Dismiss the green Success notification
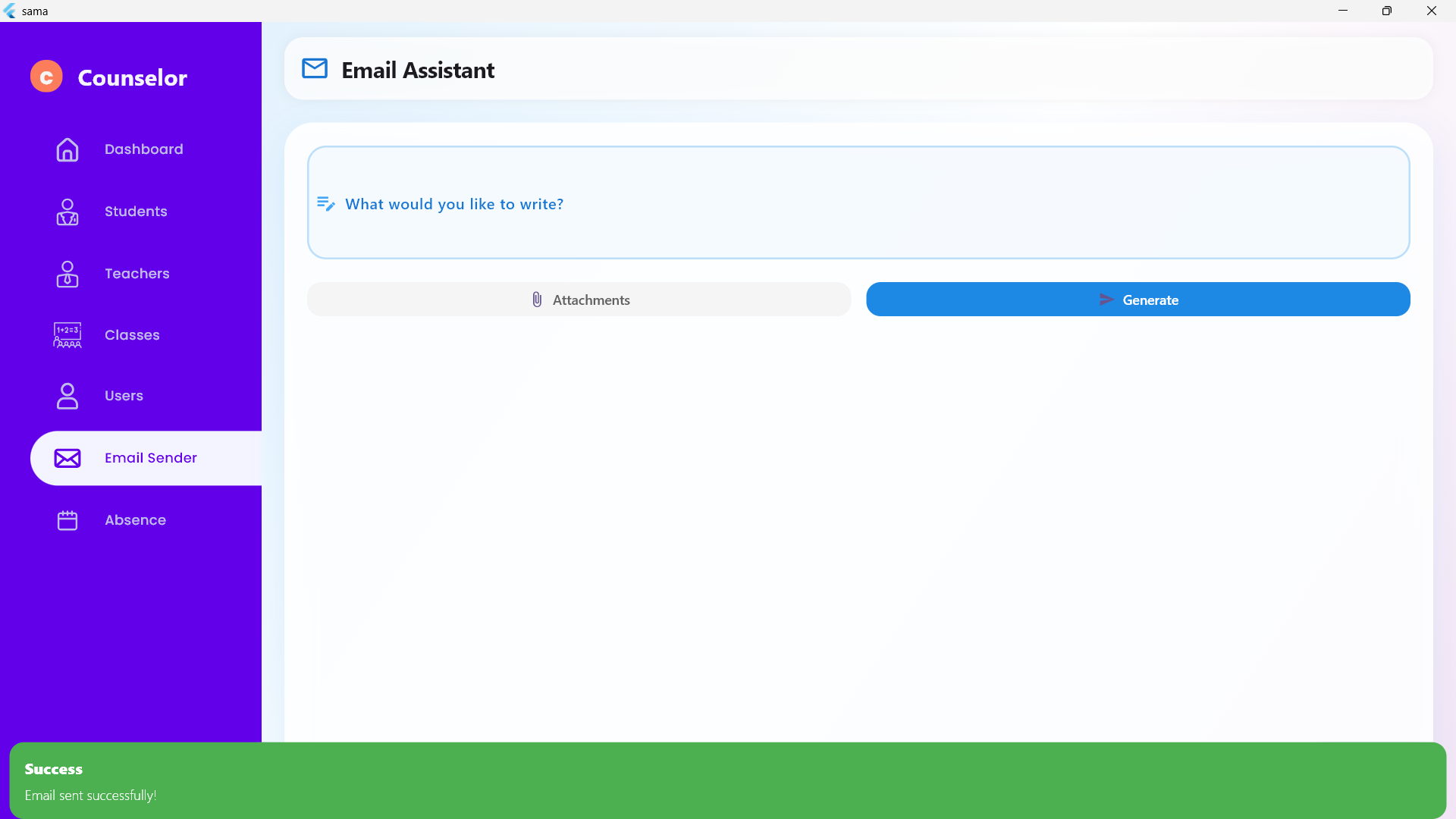 coord(726,780)
